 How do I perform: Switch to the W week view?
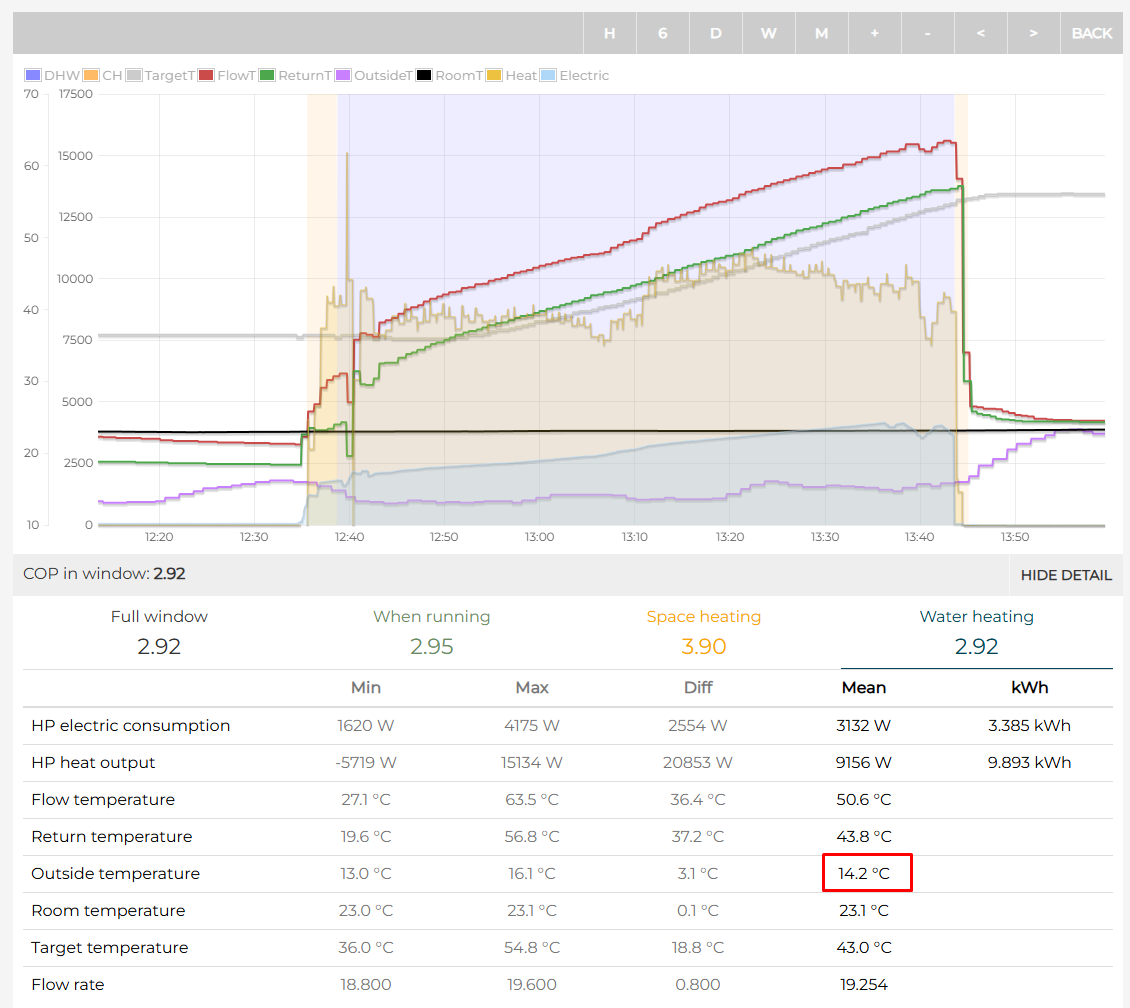pos(768,33)
